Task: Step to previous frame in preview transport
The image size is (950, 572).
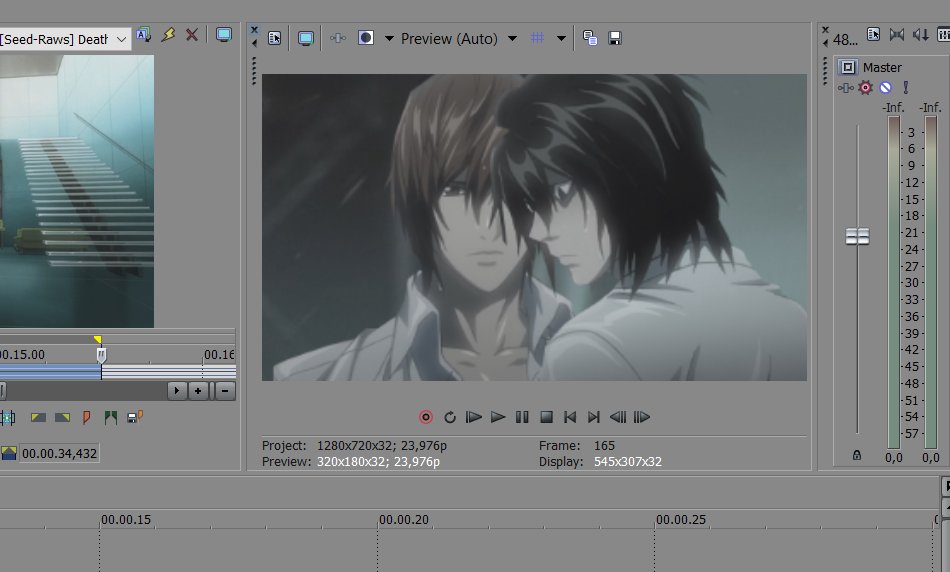Action: 618,417
